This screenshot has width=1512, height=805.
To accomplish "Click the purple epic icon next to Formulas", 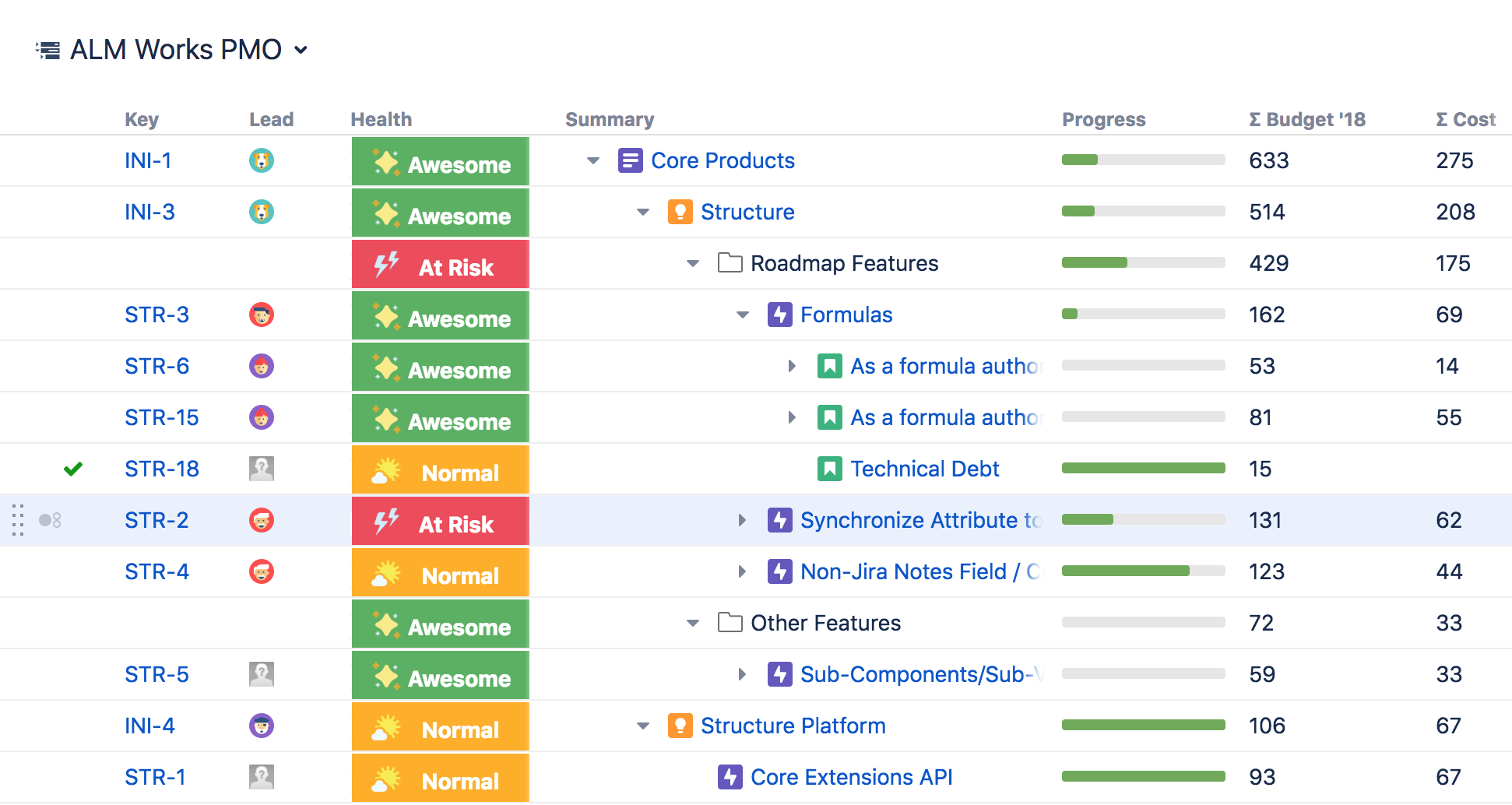I will coord(779,315).
